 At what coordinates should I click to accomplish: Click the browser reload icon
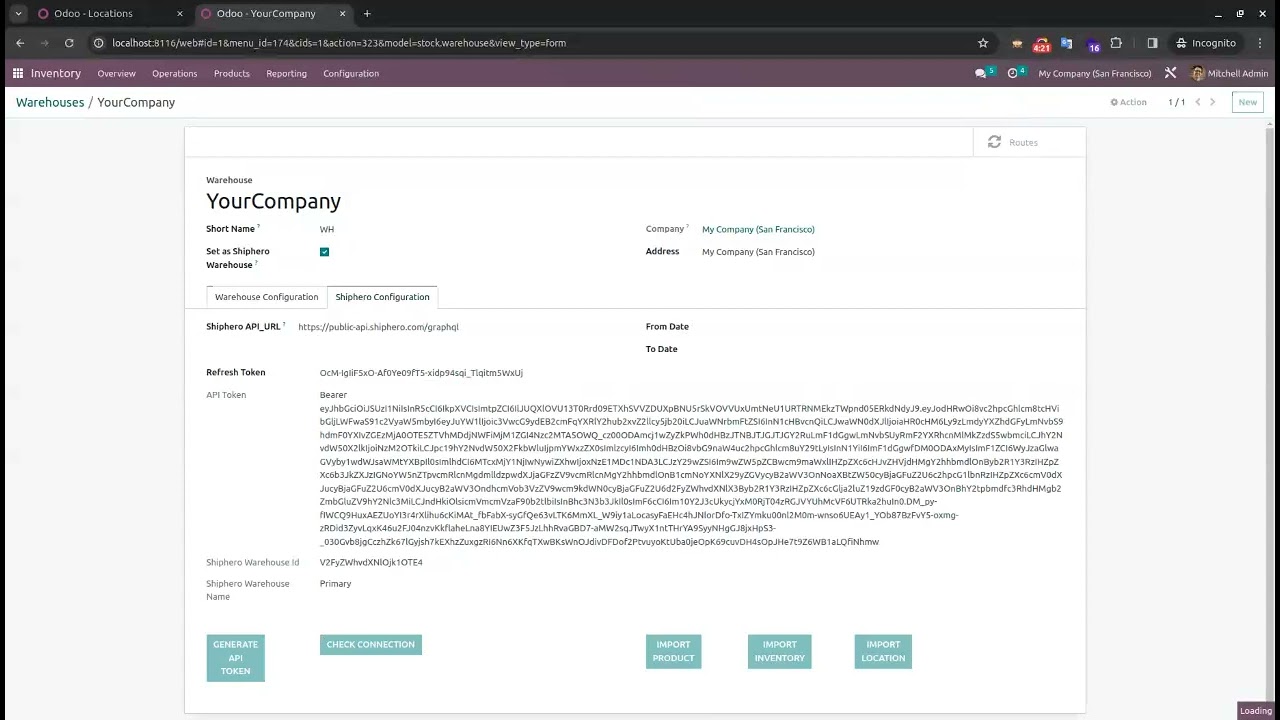(x=69, y=43)
